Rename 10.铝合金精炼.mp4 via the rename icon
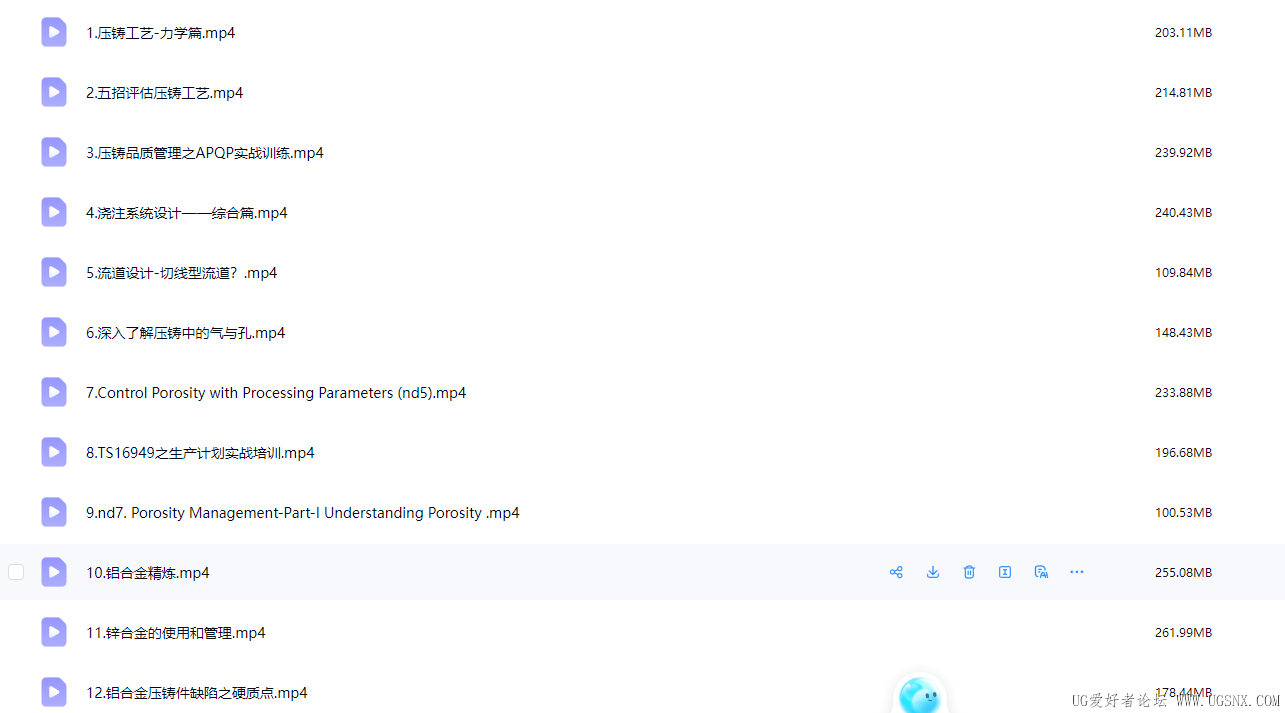This screenshot has height=713, width=1285. (x=1005, y=572)
